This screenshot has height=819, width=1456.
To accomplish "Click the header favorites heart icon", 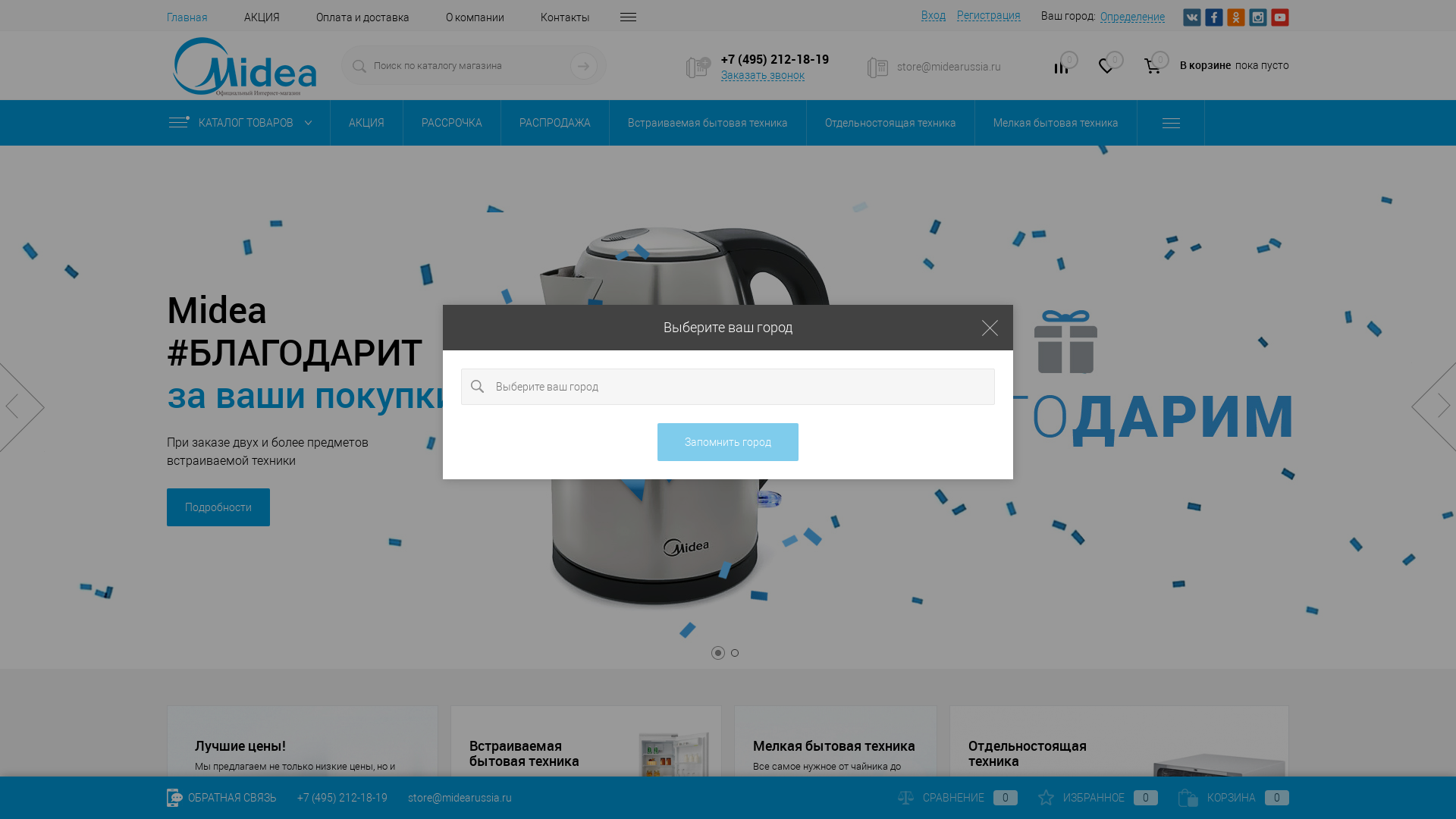I will (x=1106, y=67).
